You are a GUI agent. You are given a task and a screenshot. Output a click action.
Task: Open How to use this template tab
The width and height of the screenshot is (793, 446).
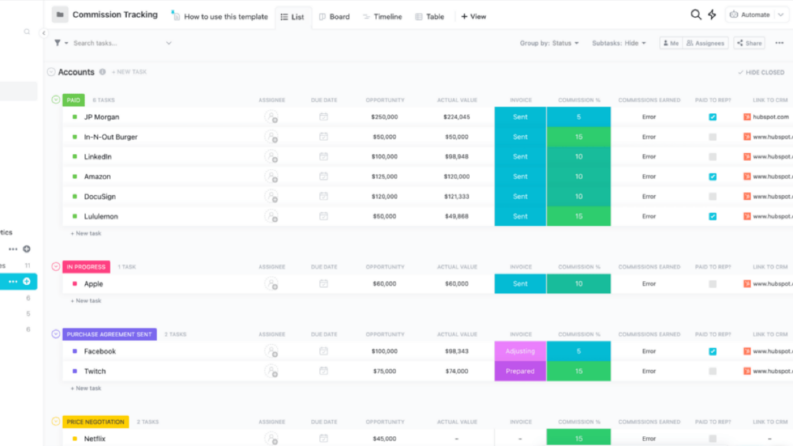pyautogui.click(x=219, y=16)
